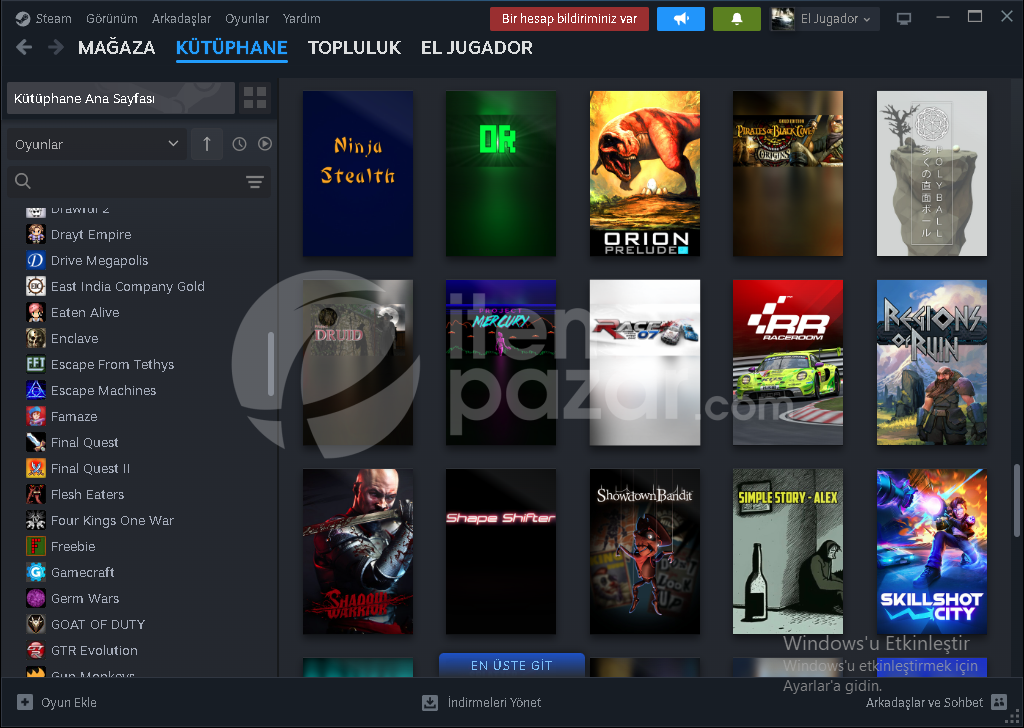Switch to the TOPLULUK tab
This screenshot has width=1024, height=728.
click(355, 48)
